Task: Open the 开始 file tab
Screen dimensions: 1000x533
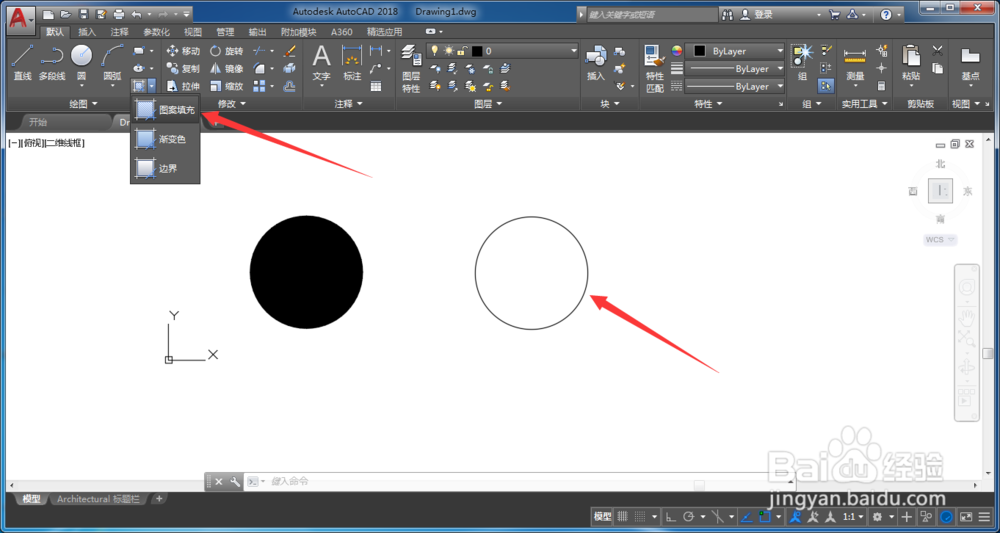Action: click(x=38, y=122)
